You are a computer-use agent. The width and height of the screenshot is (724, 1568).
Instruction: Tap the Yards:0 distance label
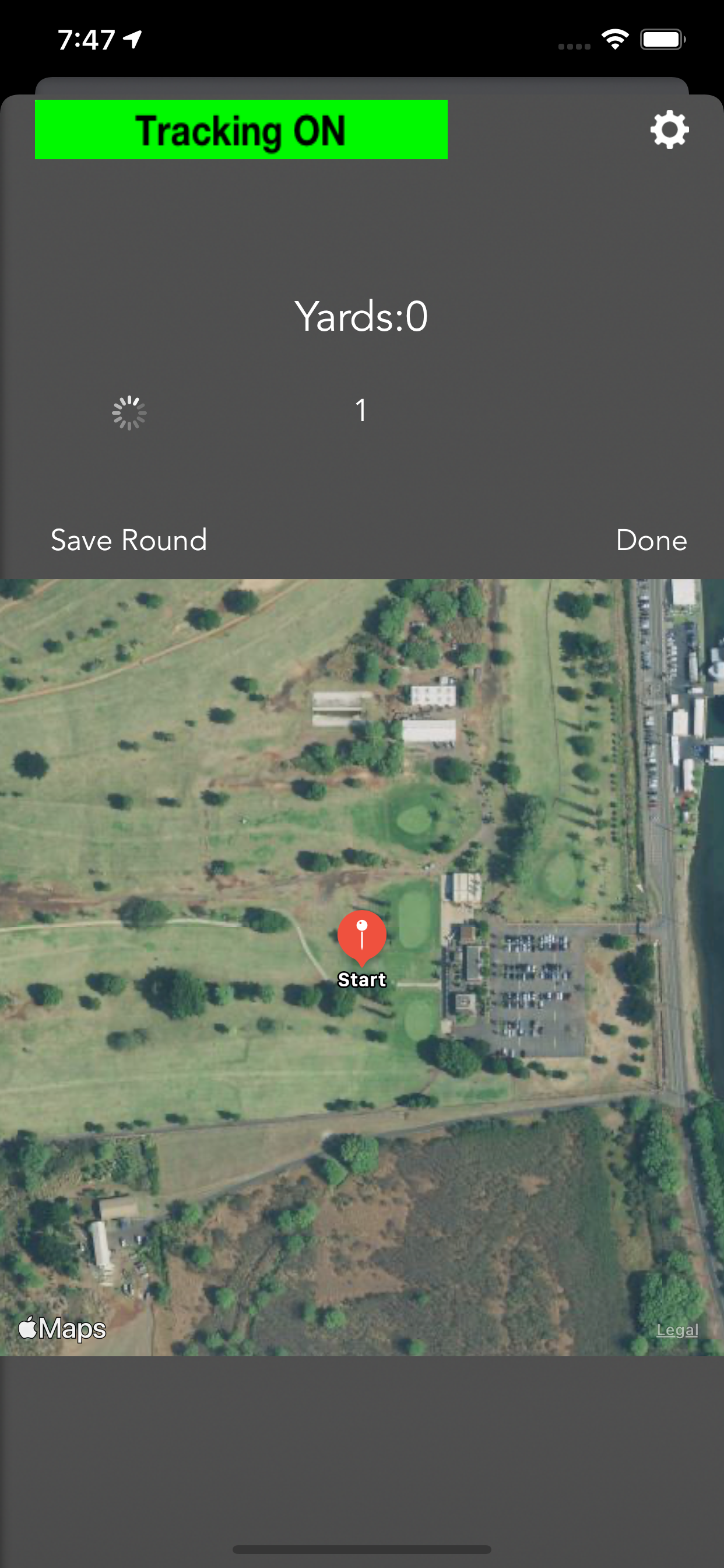pos(361,317)
